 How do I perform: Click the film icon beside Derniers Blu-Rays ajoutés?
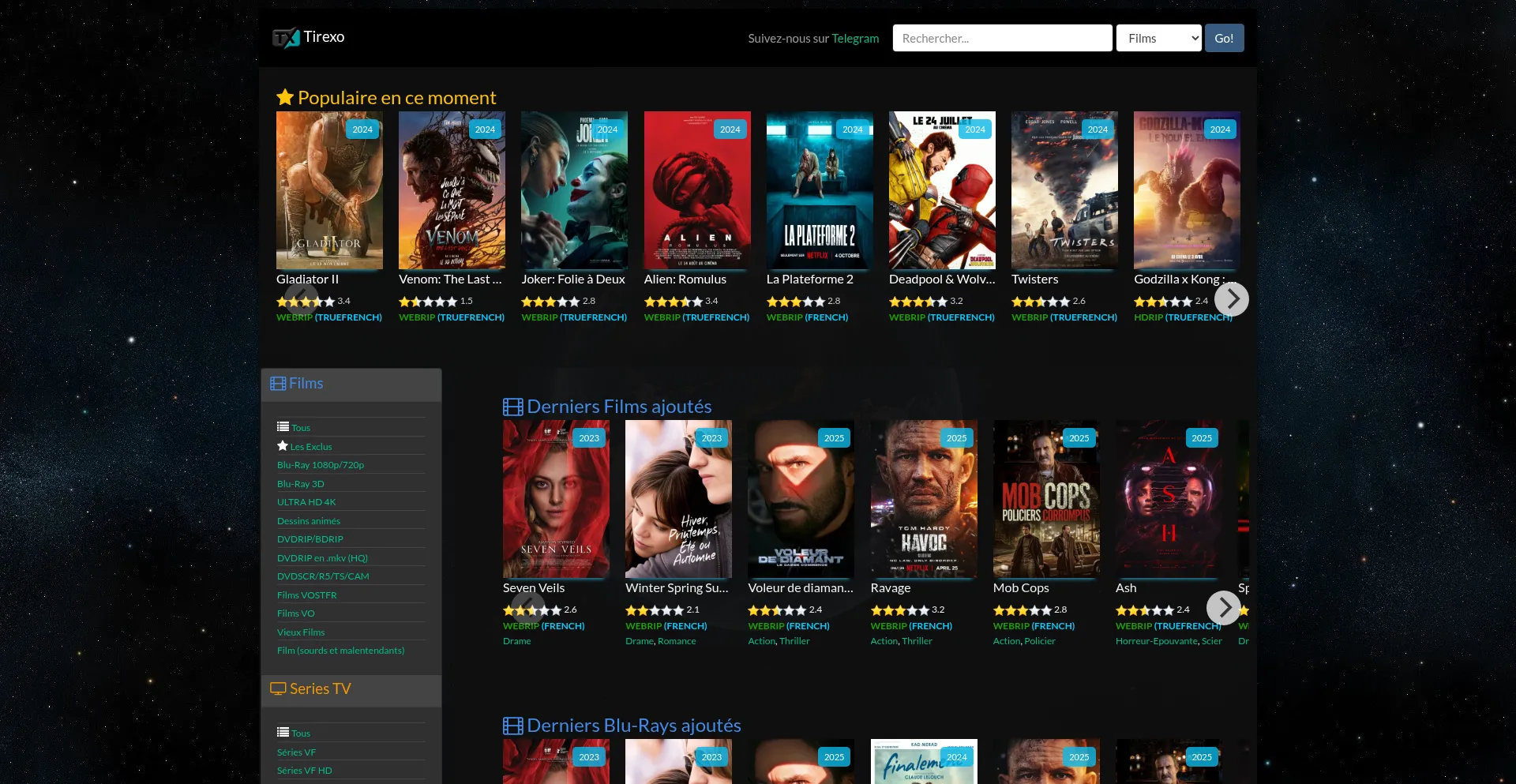tap(512, 726)
